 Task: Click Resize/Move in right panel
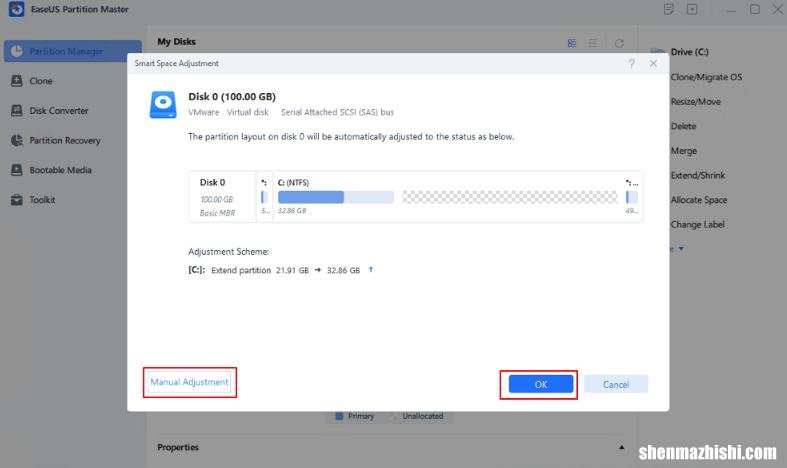[696, 101]
